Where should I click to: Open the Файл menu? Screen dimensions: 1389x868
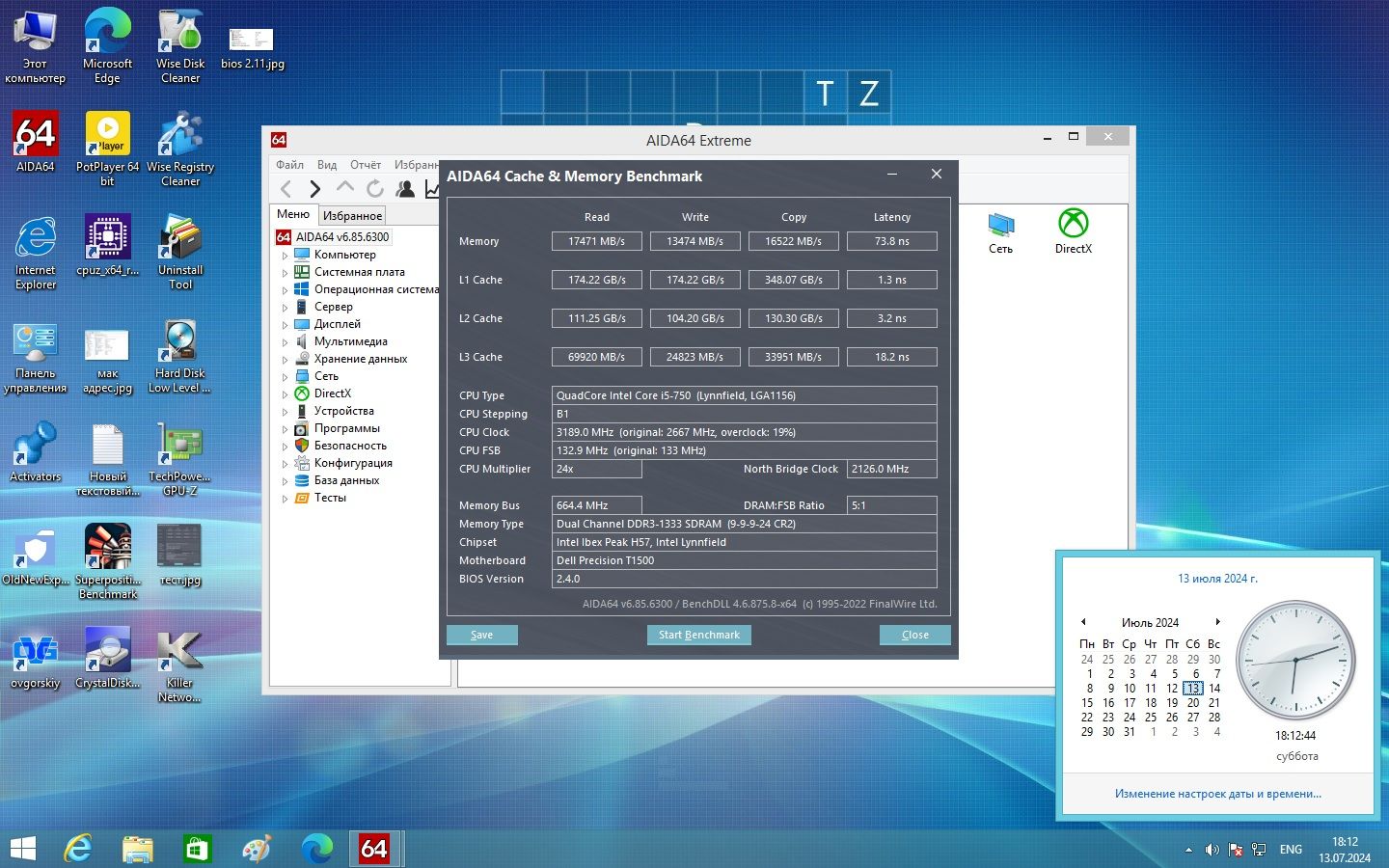289,165
